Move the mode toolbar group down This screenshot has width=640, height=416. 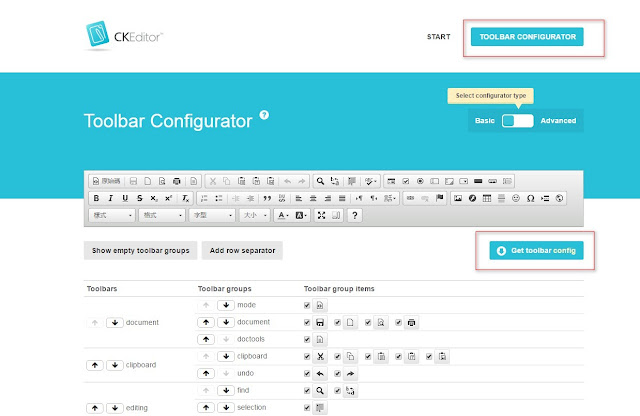tap(226, 305)
